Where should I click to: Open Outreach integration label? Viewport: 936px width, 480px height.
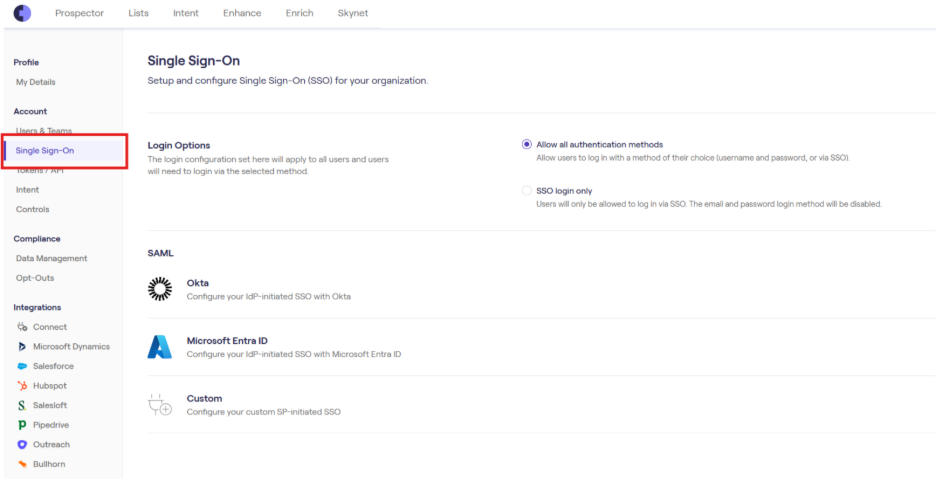(51, 445)
